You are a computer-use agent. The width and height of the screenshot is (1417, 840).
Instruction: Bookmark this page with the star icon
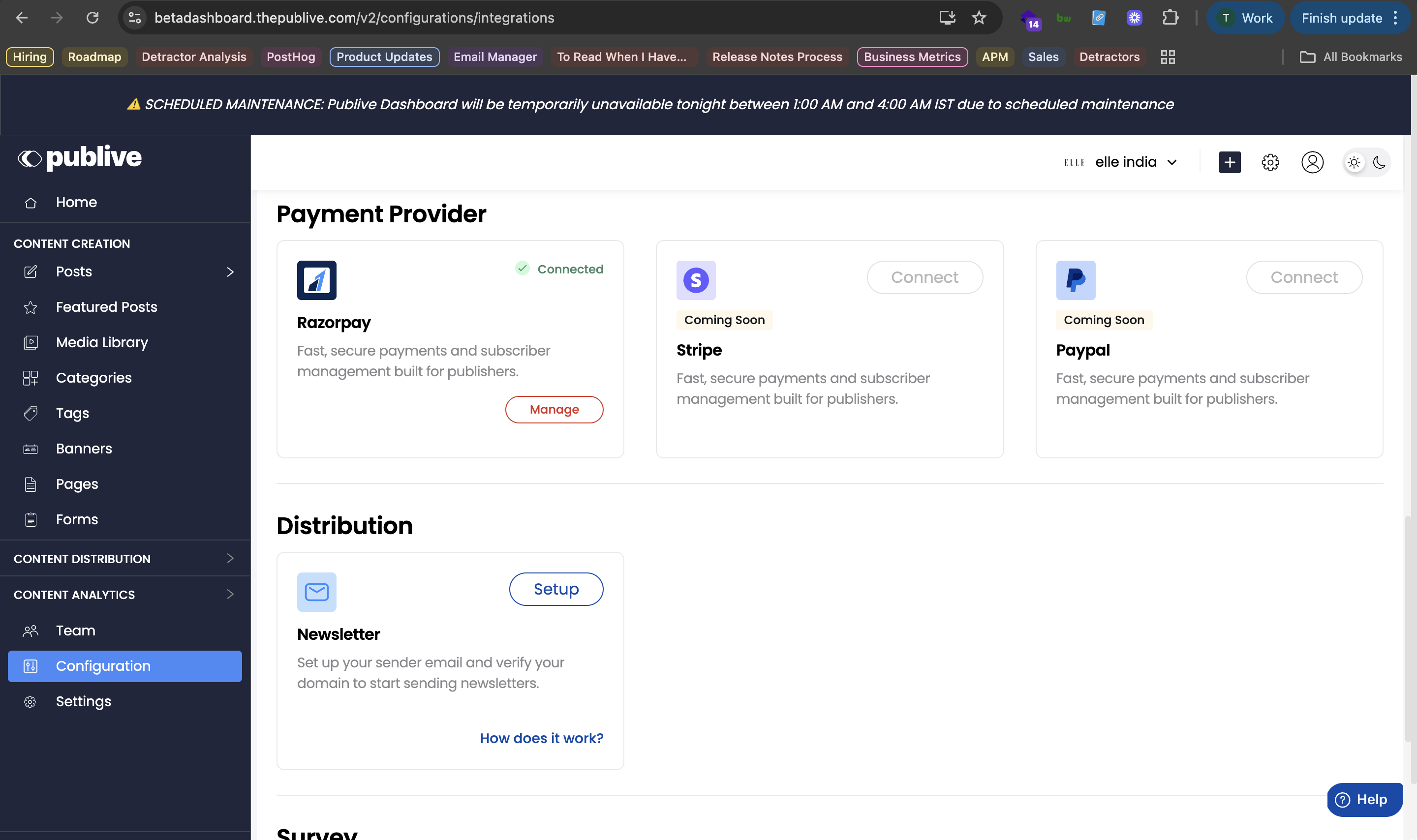979,18
